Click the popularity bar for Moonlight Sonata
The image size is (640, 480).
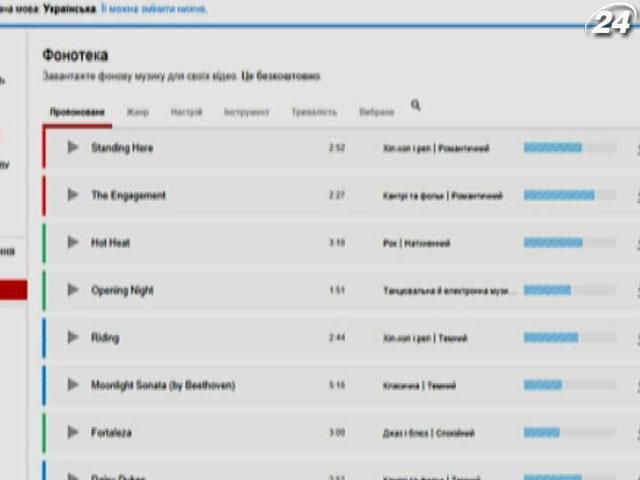coord(570,385)
